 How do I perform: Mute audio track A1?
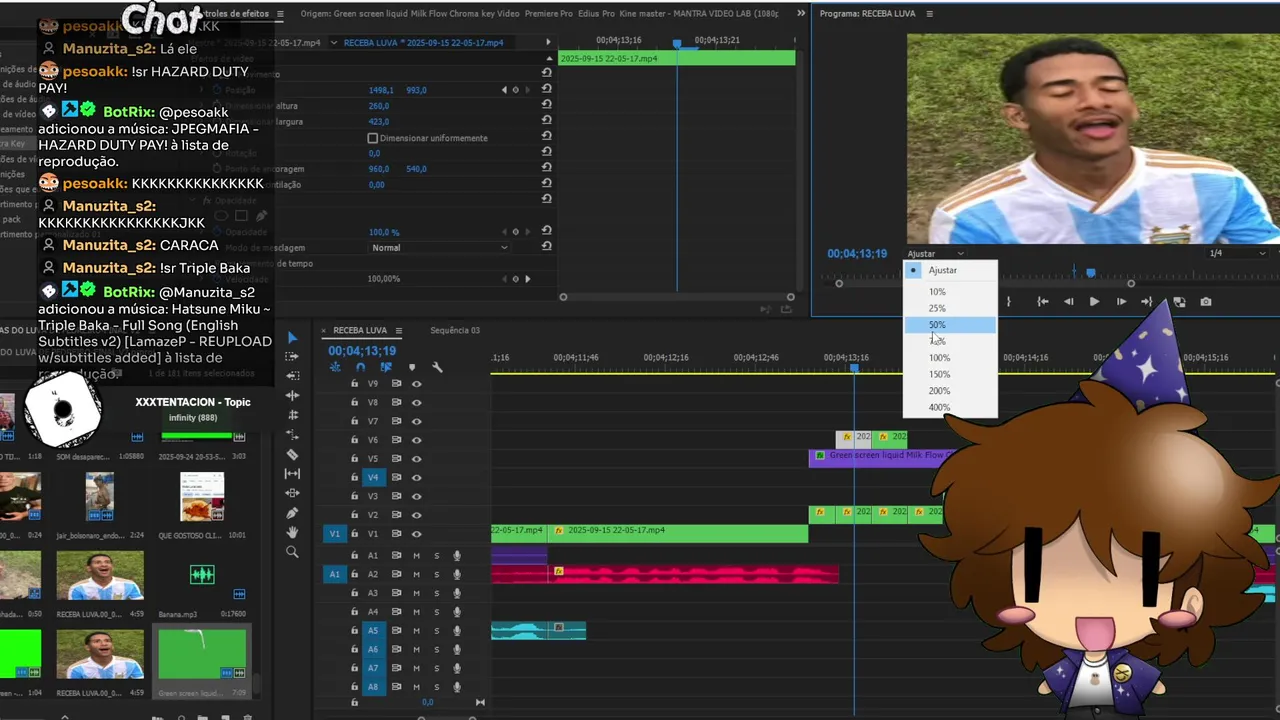pyautogui.click(x=416, y=555)
